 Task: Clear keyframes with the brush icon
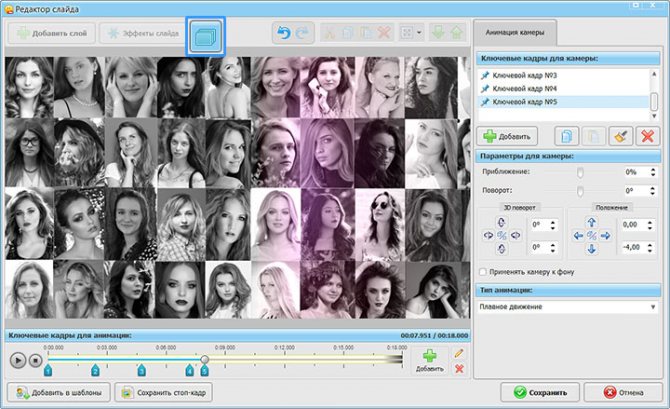coord(621,136)
